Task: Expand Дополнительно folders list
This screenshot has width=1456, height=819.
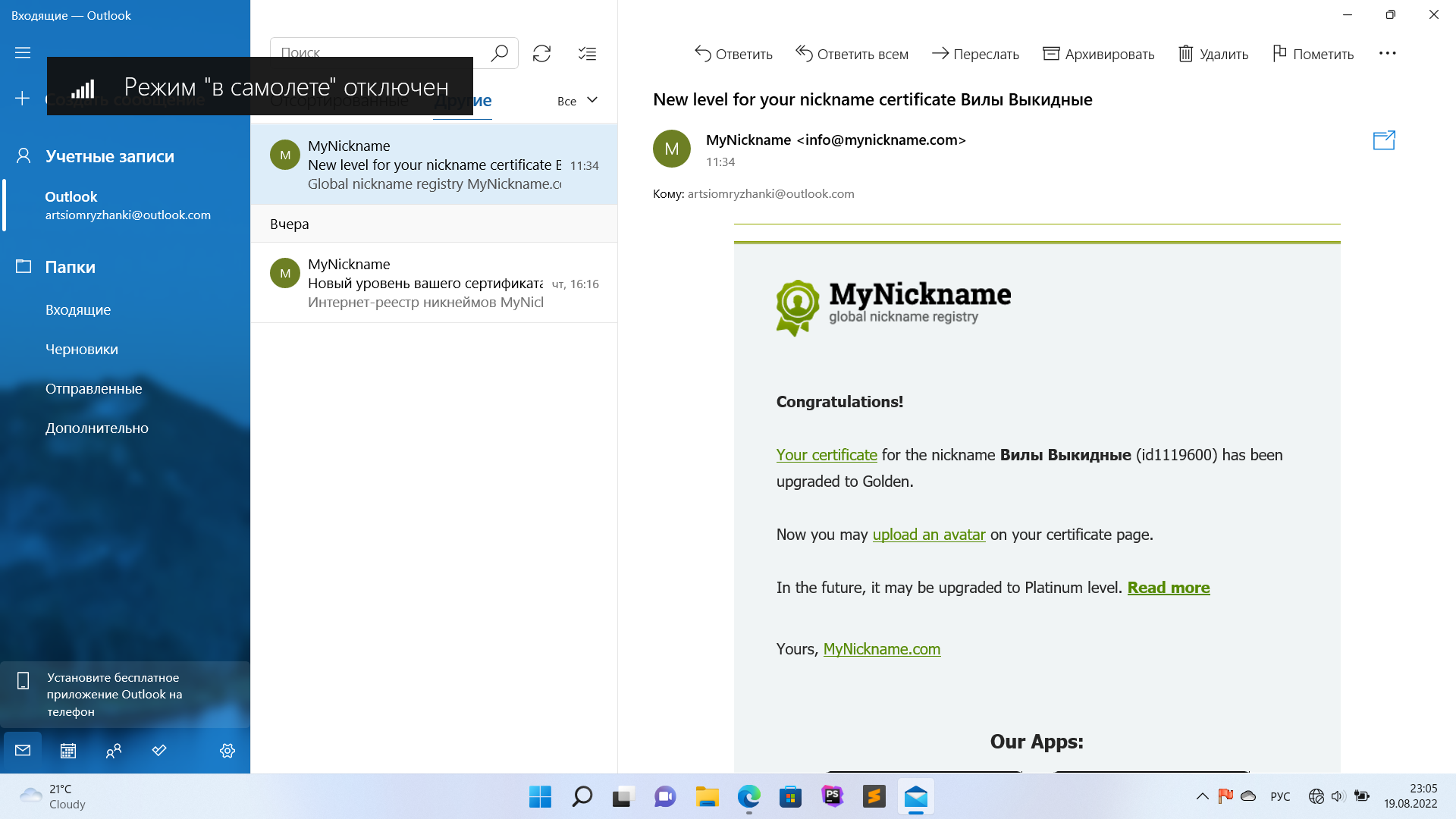Action: pyautogui.click(x=96, y=428)
